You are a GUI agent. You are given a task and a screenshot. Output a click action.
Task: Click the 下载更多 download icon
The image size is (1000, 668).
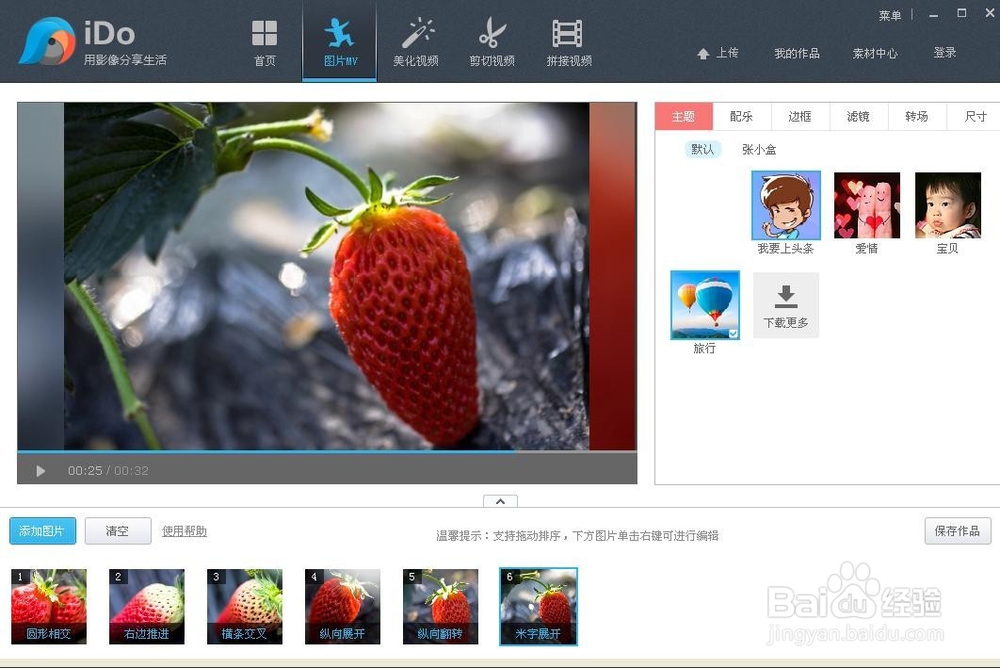pos(786,297)
